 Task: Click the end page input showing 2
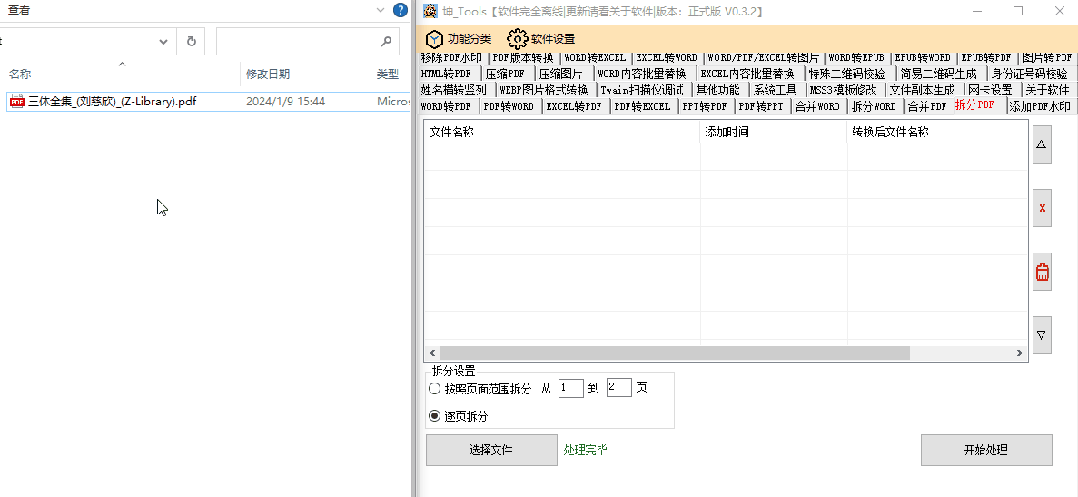(x=619, y=388)
